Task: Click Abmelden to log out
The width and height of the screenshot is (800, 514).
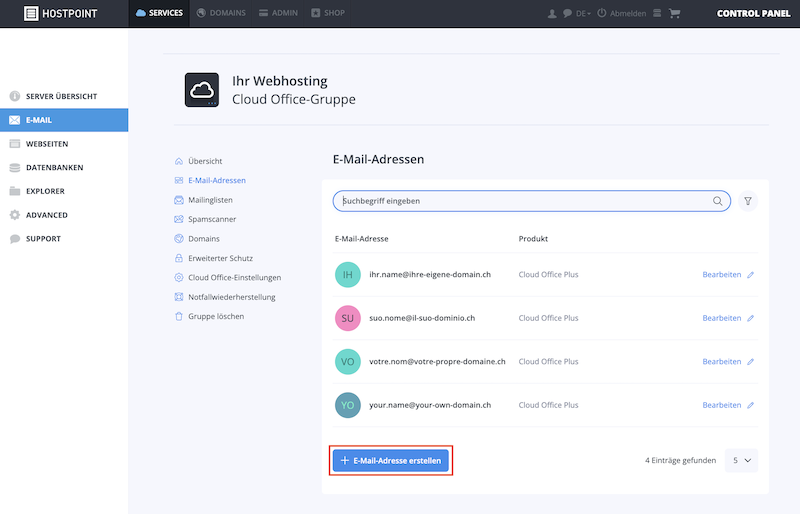Action: (622, 13)
